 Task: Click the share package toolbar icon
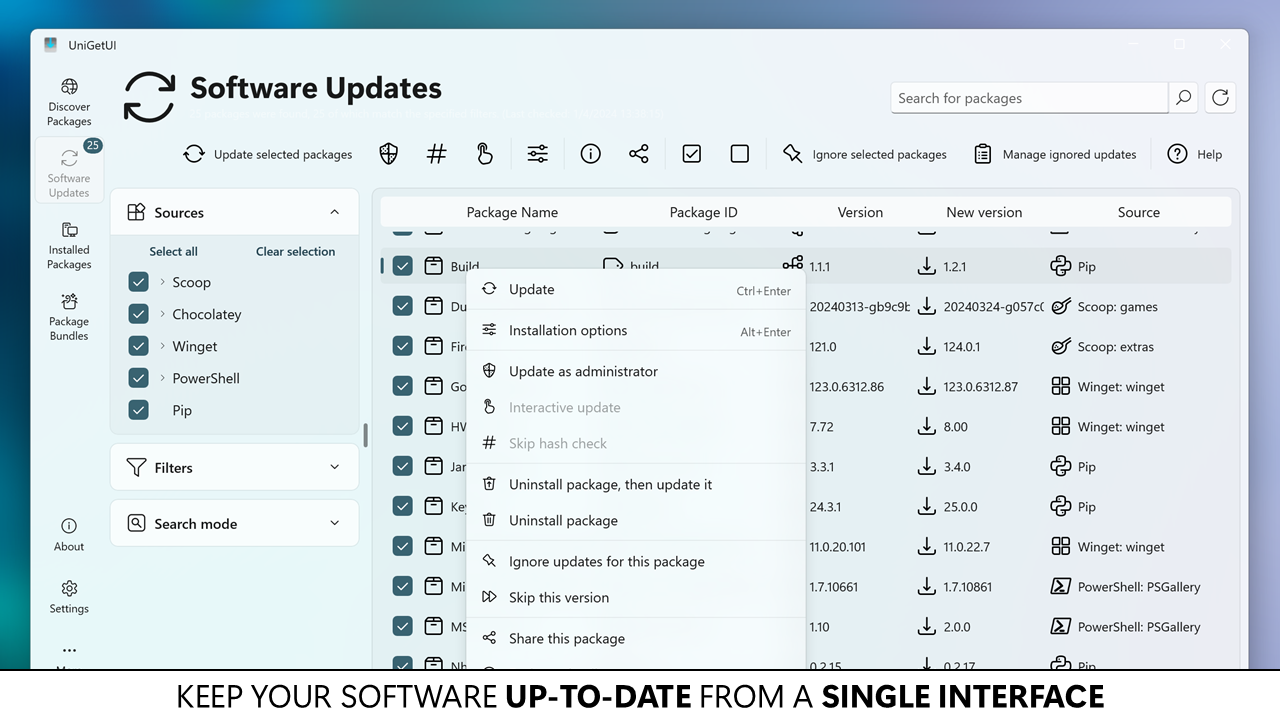click(x=639, y=153)
